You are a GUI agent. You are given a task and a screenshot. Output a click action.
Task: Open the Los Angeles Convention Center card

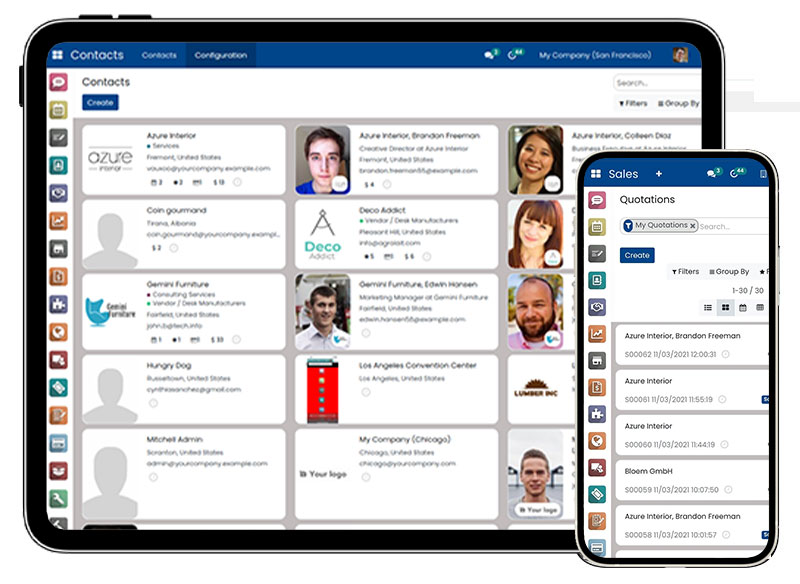tap(396, 389)
